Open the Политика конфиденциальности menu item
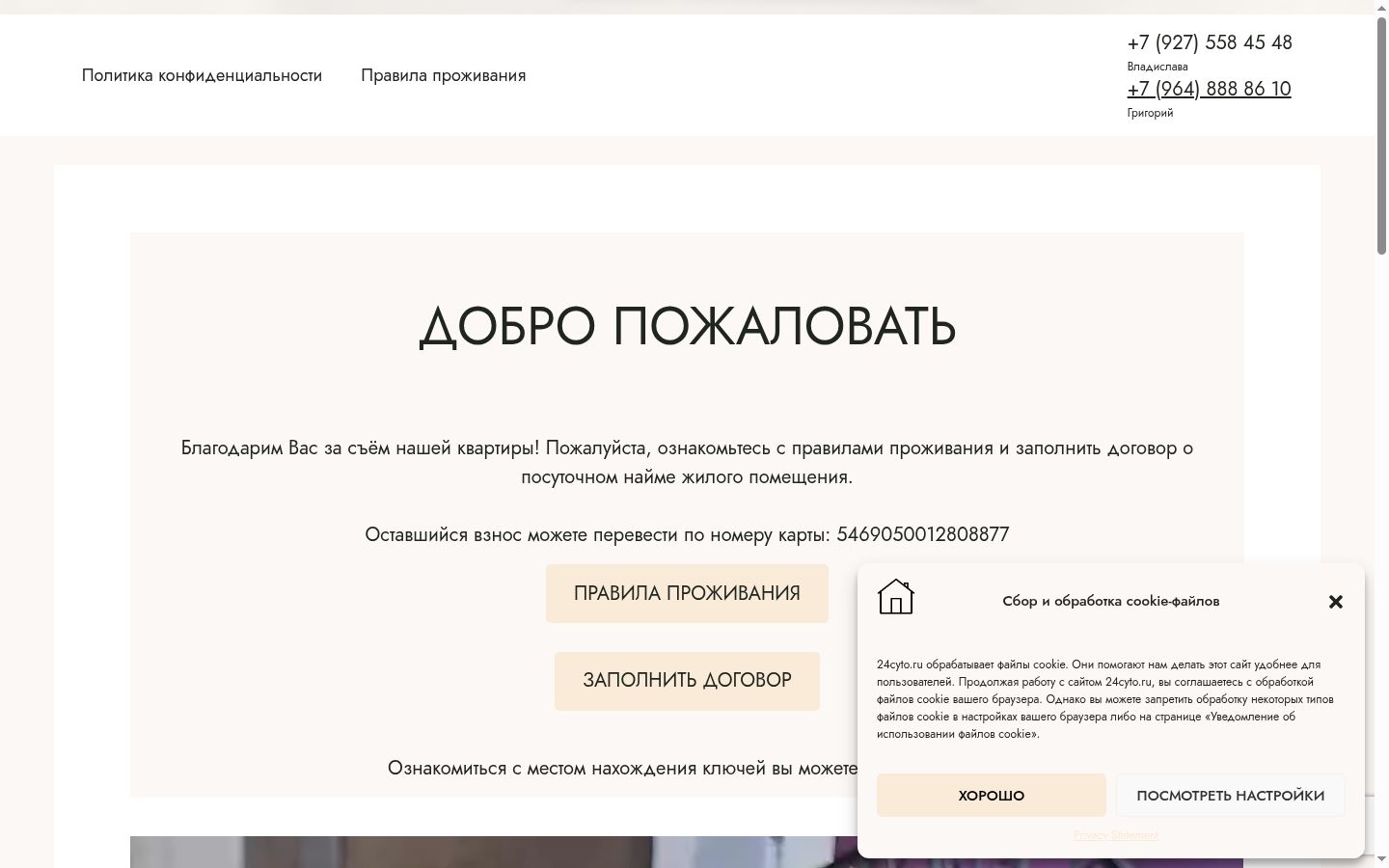 click(202, 75)
